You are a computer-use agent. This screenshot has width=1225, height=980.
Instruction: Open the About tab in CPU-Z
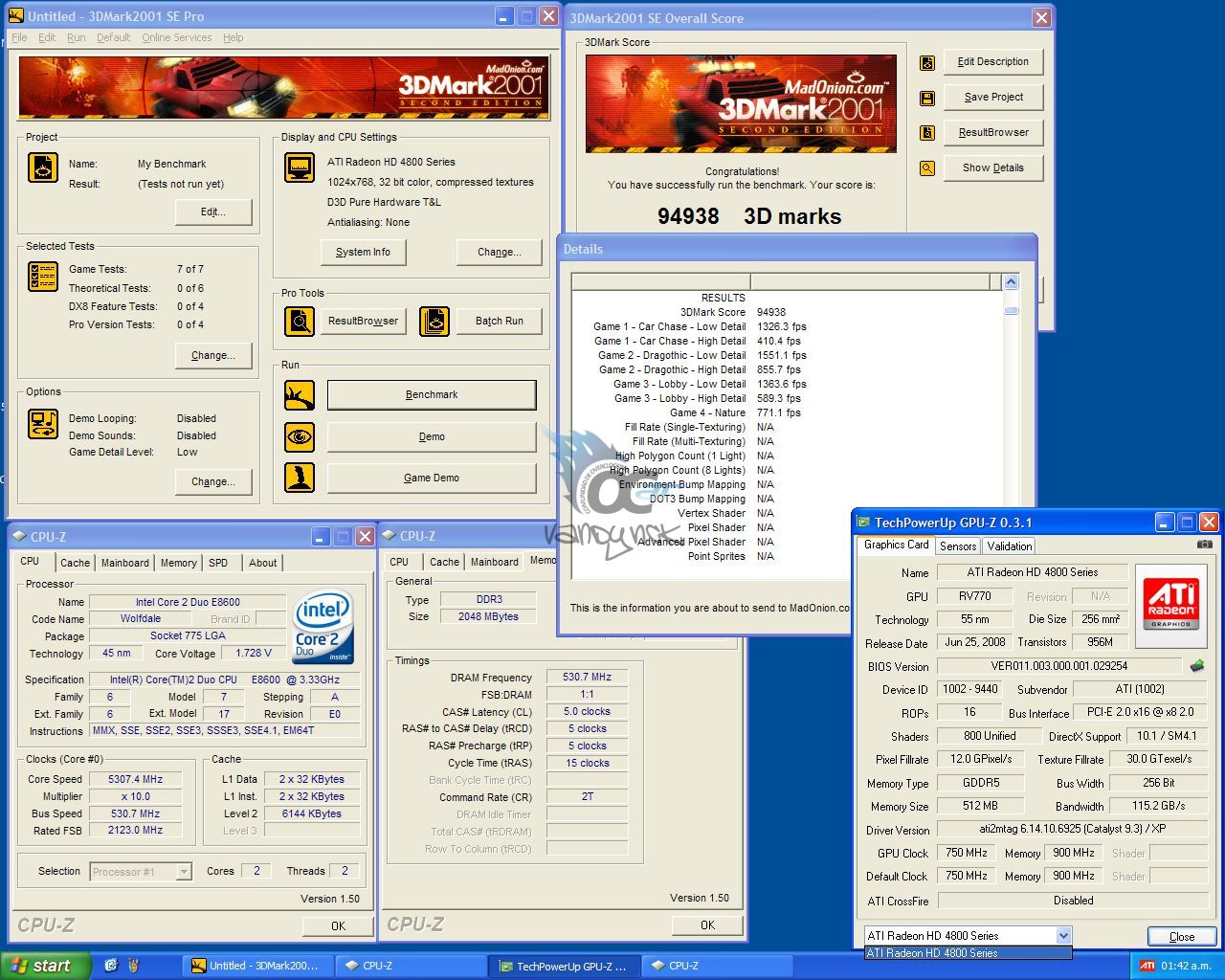click(x=263, y=563)
